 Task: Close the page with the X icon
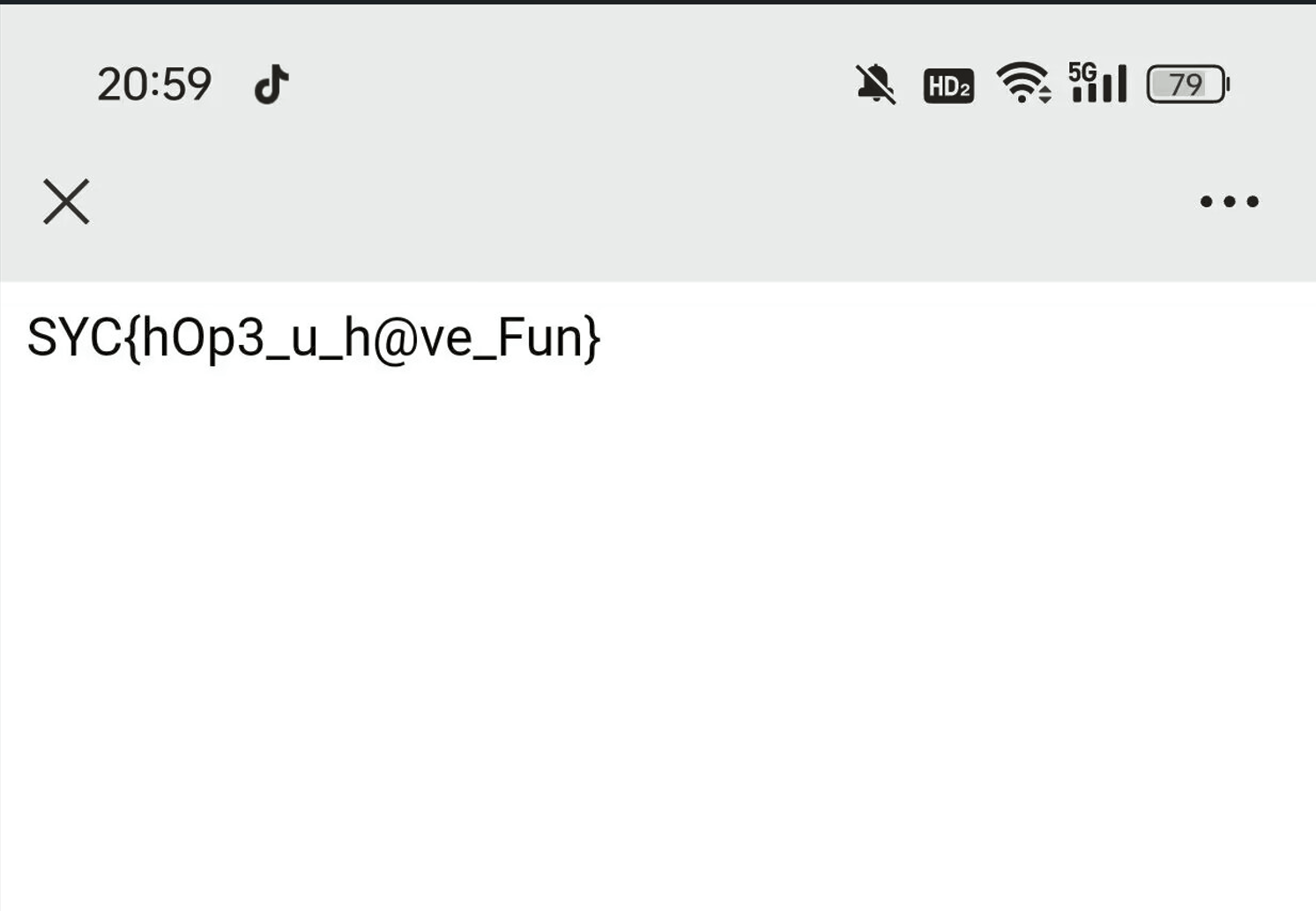pyautogui.click(x=66, y=202)
